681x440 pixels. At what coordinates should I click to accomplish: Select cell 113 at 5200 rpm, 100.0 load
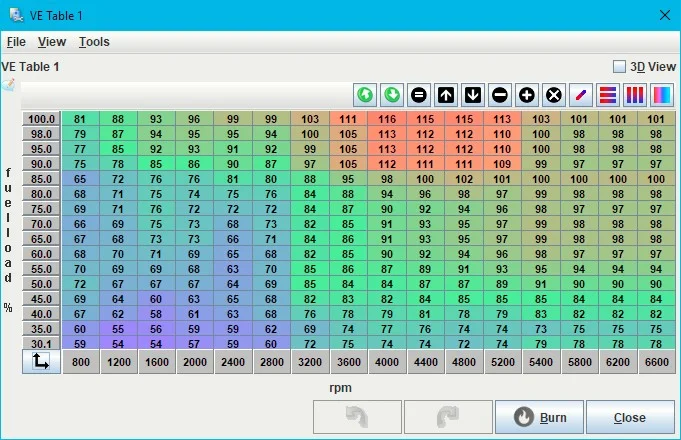pyautogui.click(x=502, y=119)
